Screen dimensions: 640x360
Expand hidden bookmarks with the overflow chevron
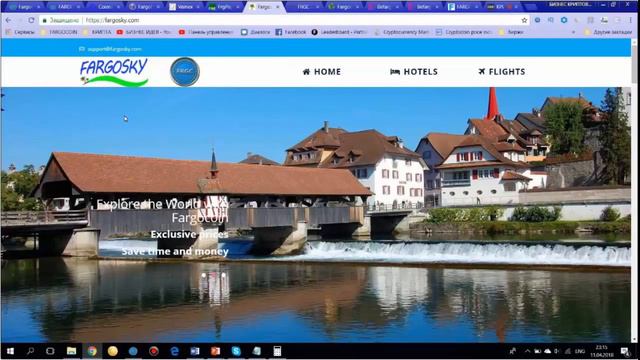573,32
